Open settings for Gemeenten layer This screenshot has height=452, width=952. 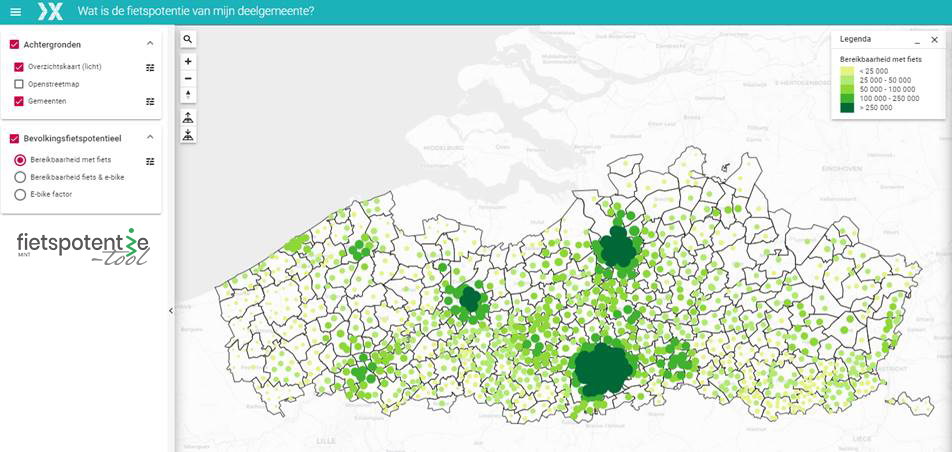150,101
